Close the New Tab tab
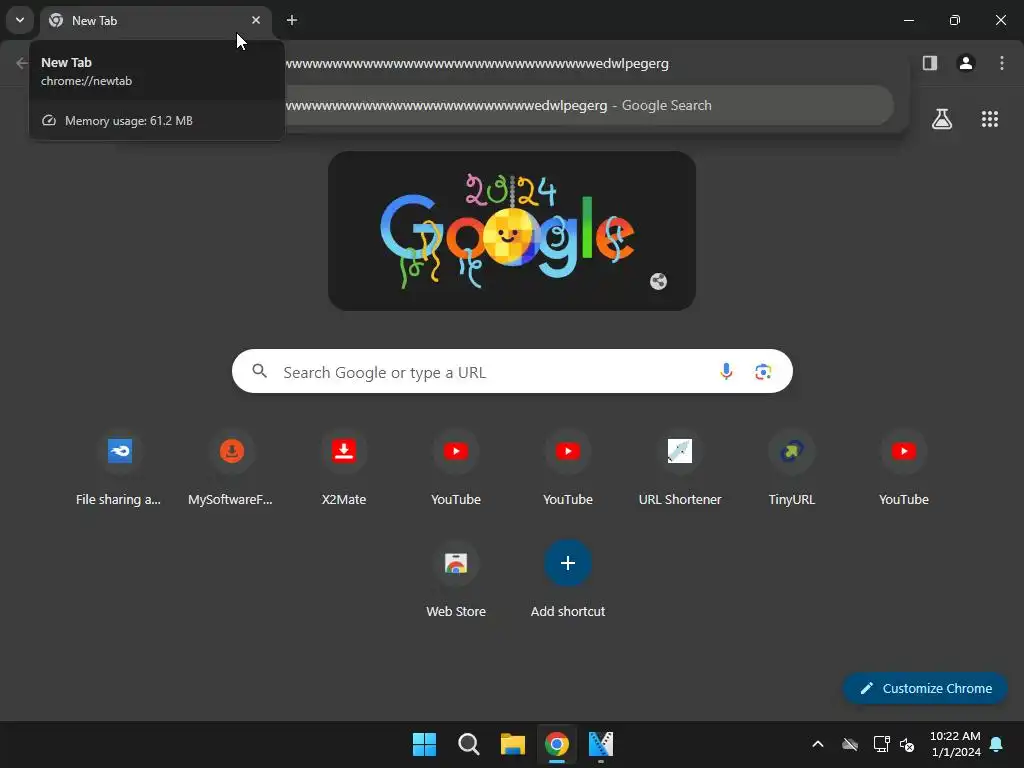The image size is (1024, 768). [256, 20]
